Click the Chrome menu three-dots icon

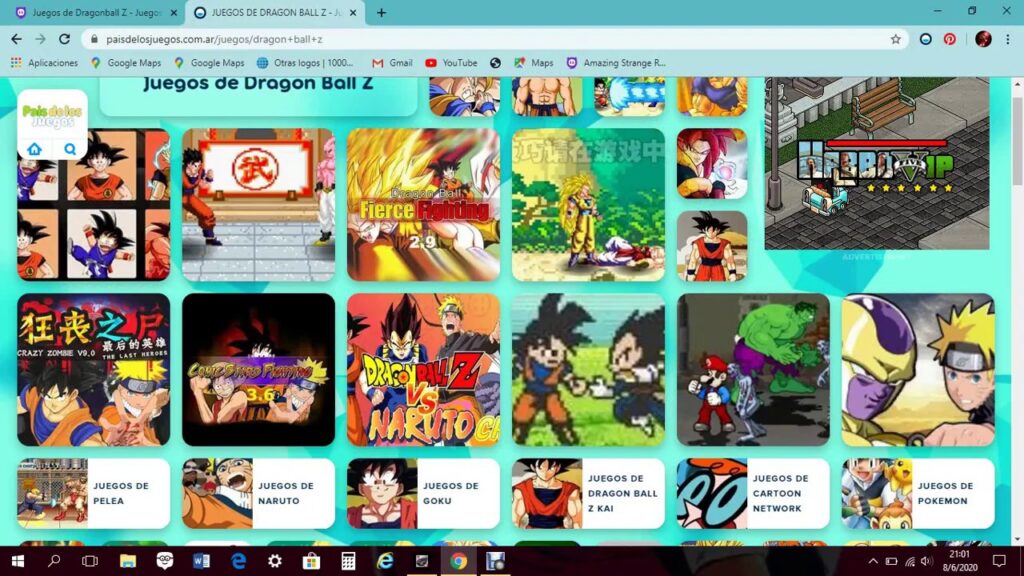click(1008, 39)
